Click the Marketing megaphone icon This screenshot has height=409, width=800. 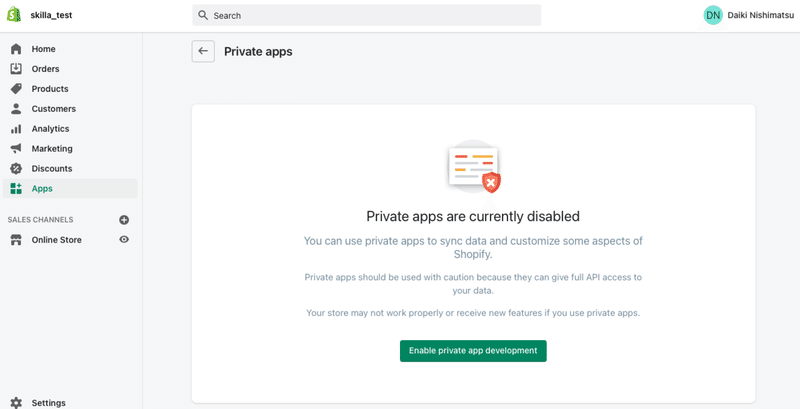tap(16, 149)
